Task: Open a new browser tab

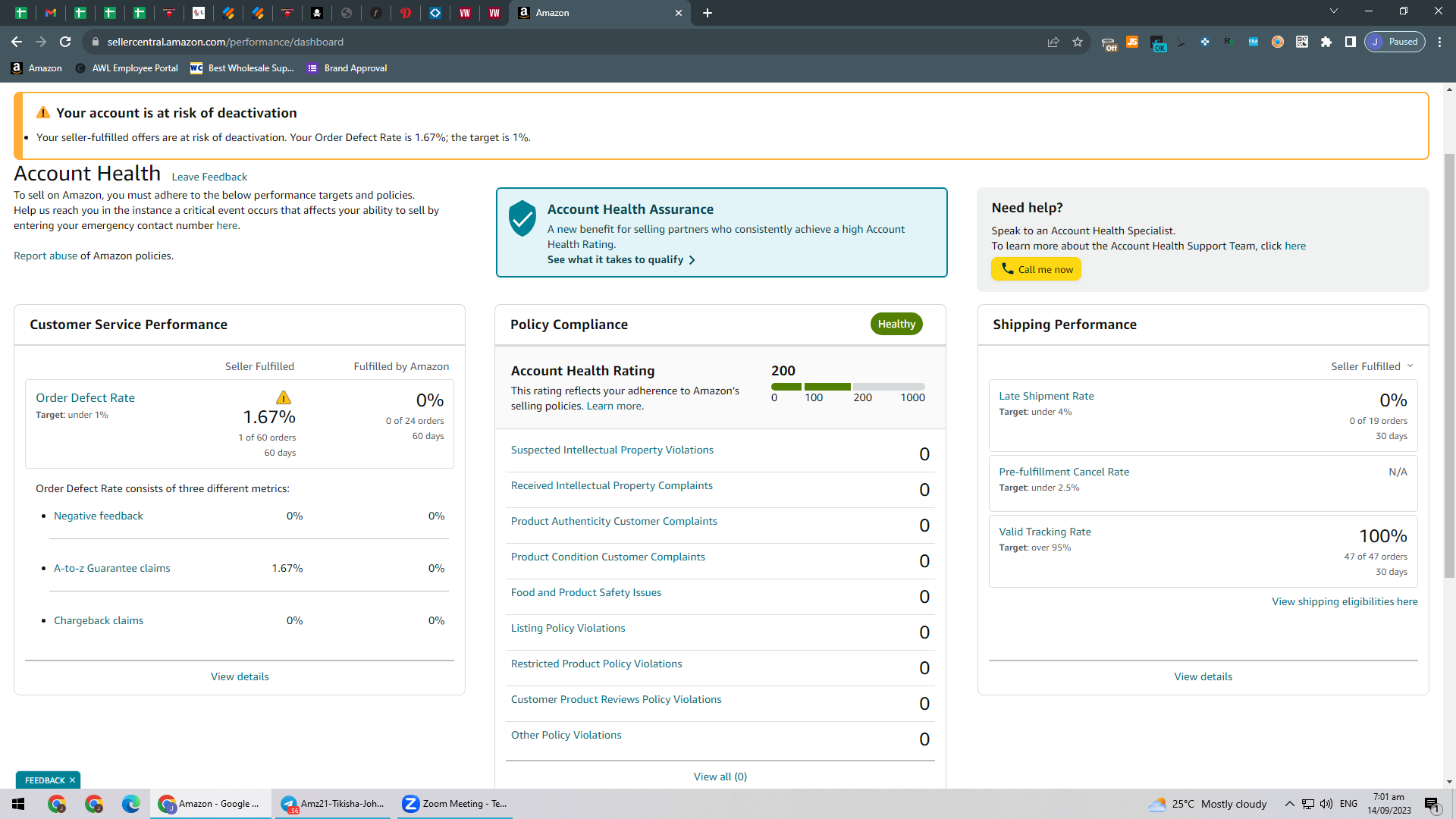Action: 708,13
